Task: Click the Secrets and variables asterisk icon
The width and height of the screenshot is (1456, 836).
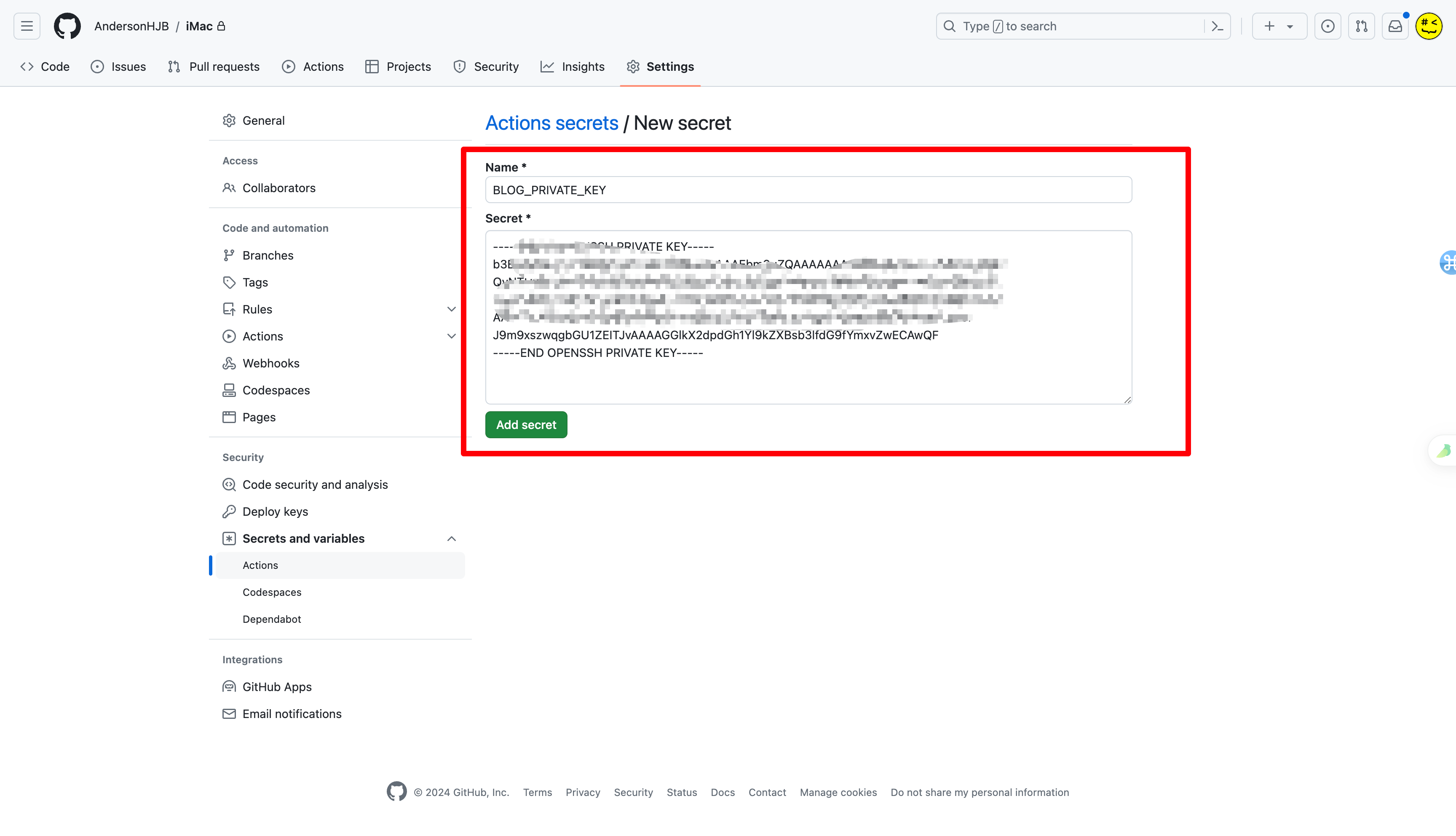Action: [229, 539]
